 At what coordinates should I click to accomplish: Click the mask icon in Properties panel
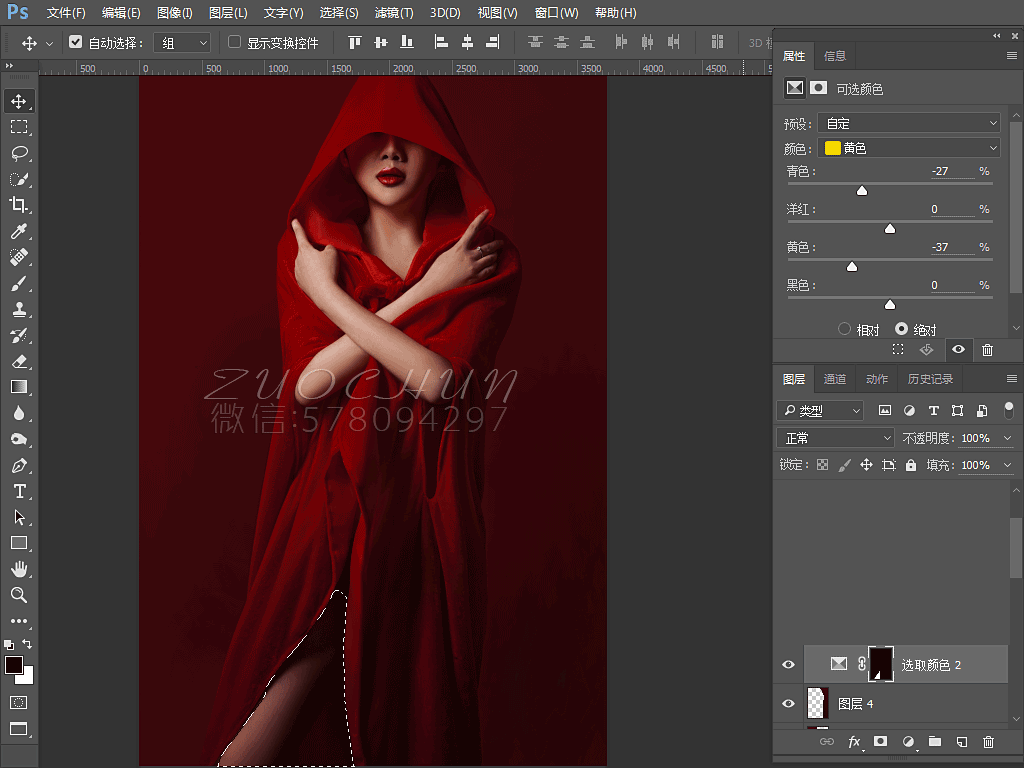tap(818, 88)
